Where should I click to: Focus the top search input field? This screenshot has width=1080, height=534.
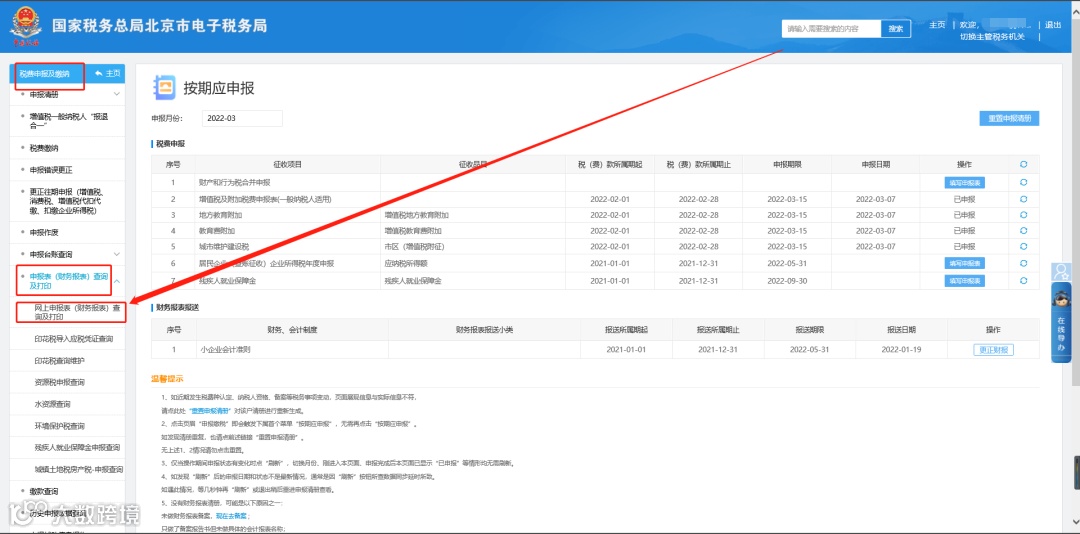(x=831, y=29)
